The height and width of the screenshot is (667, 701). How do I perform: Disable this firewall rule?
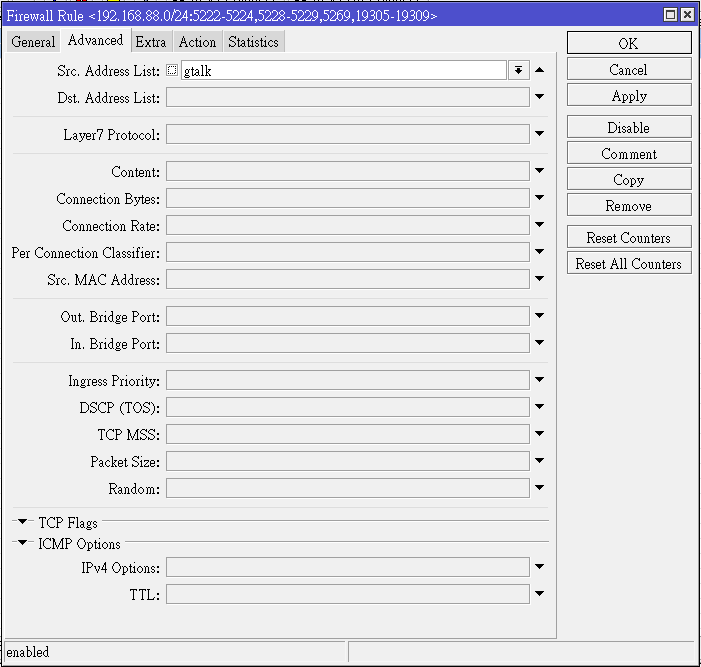(x=629, y=127)
